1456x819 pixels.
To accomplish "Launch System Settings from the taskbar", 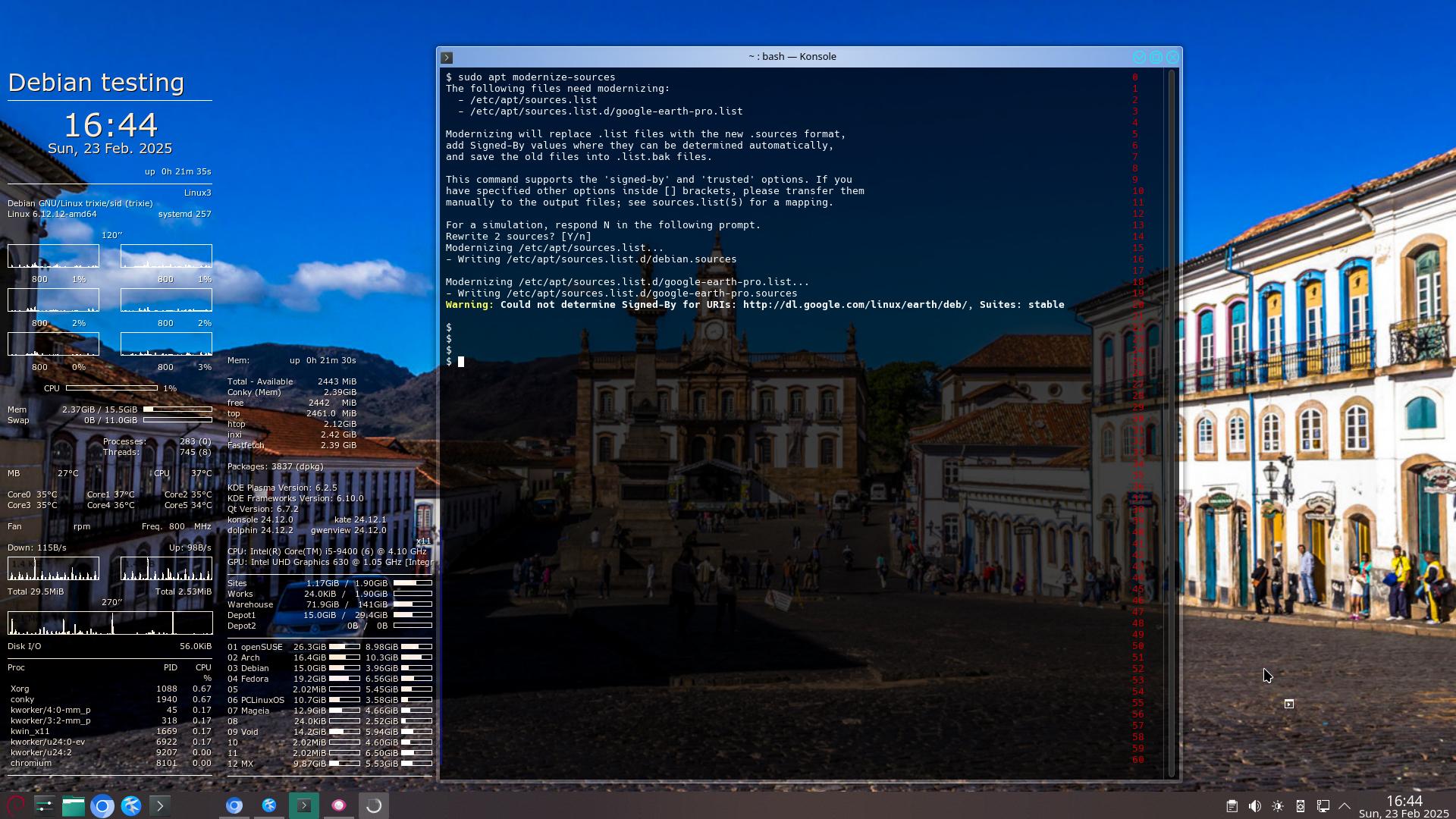I will [44, 805].
